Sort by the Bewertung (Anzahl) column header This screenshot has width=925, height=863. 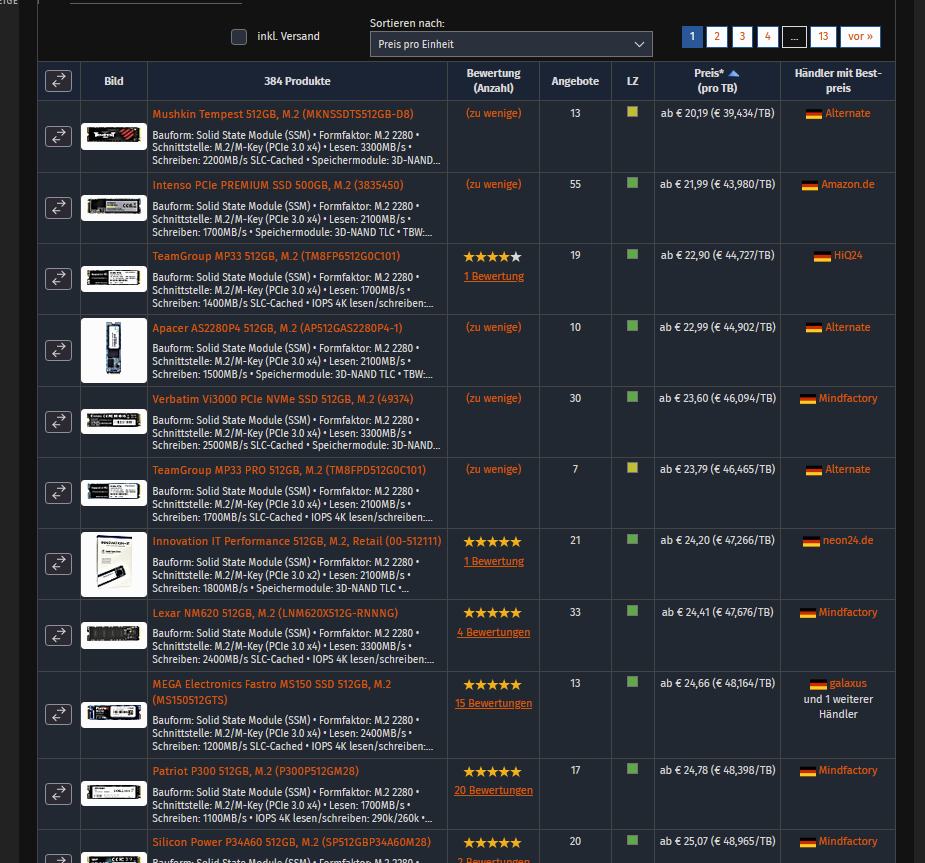[x=493, y=81]
